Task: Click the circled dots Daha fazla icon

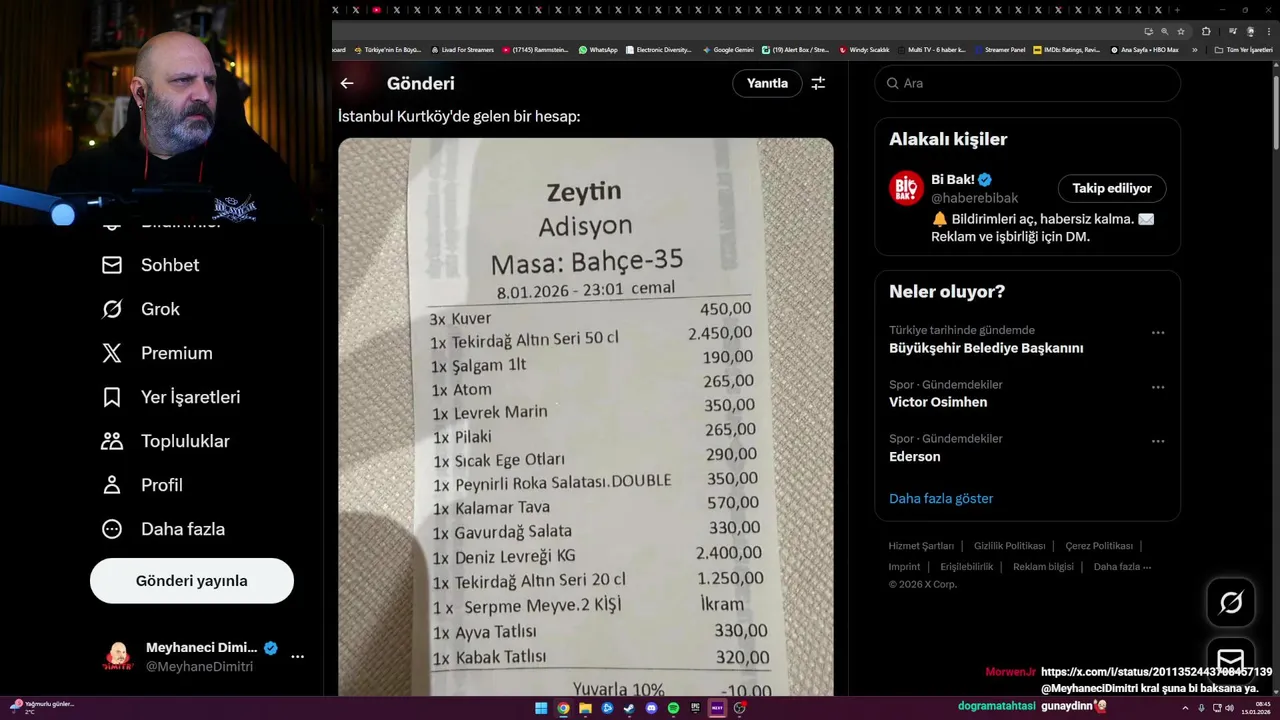Action: point(112,529)
